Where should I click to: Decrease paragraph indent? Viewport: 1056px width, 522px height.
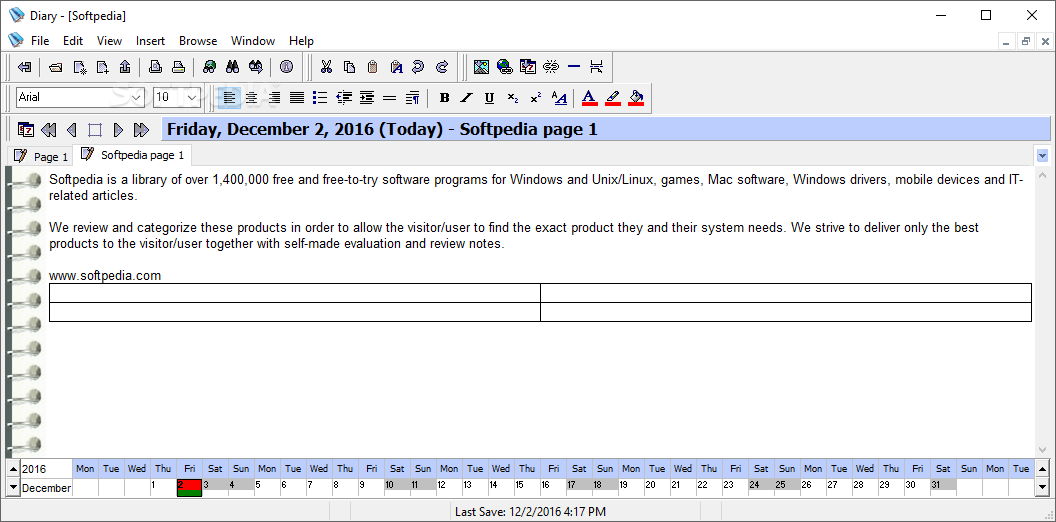(343, 98)
